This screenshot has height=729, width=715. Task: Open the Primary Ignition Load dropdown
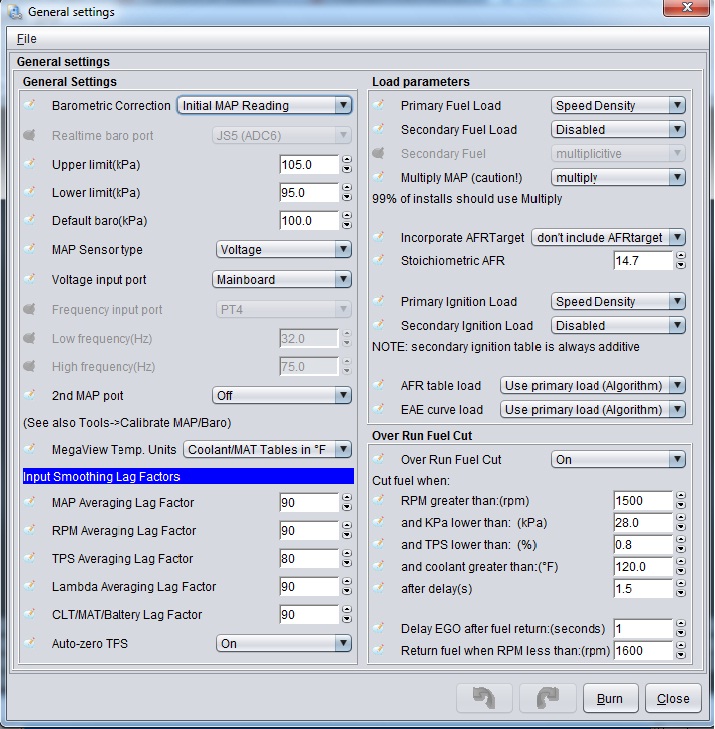click(x=618, y=302)
